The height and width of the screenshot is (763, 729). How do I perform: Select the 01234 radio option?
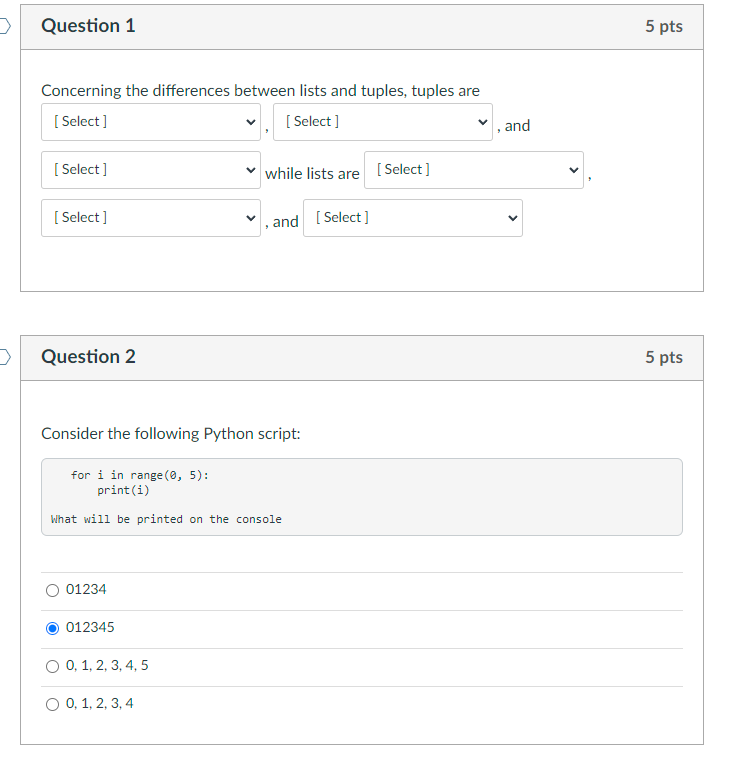click(53, 590)
